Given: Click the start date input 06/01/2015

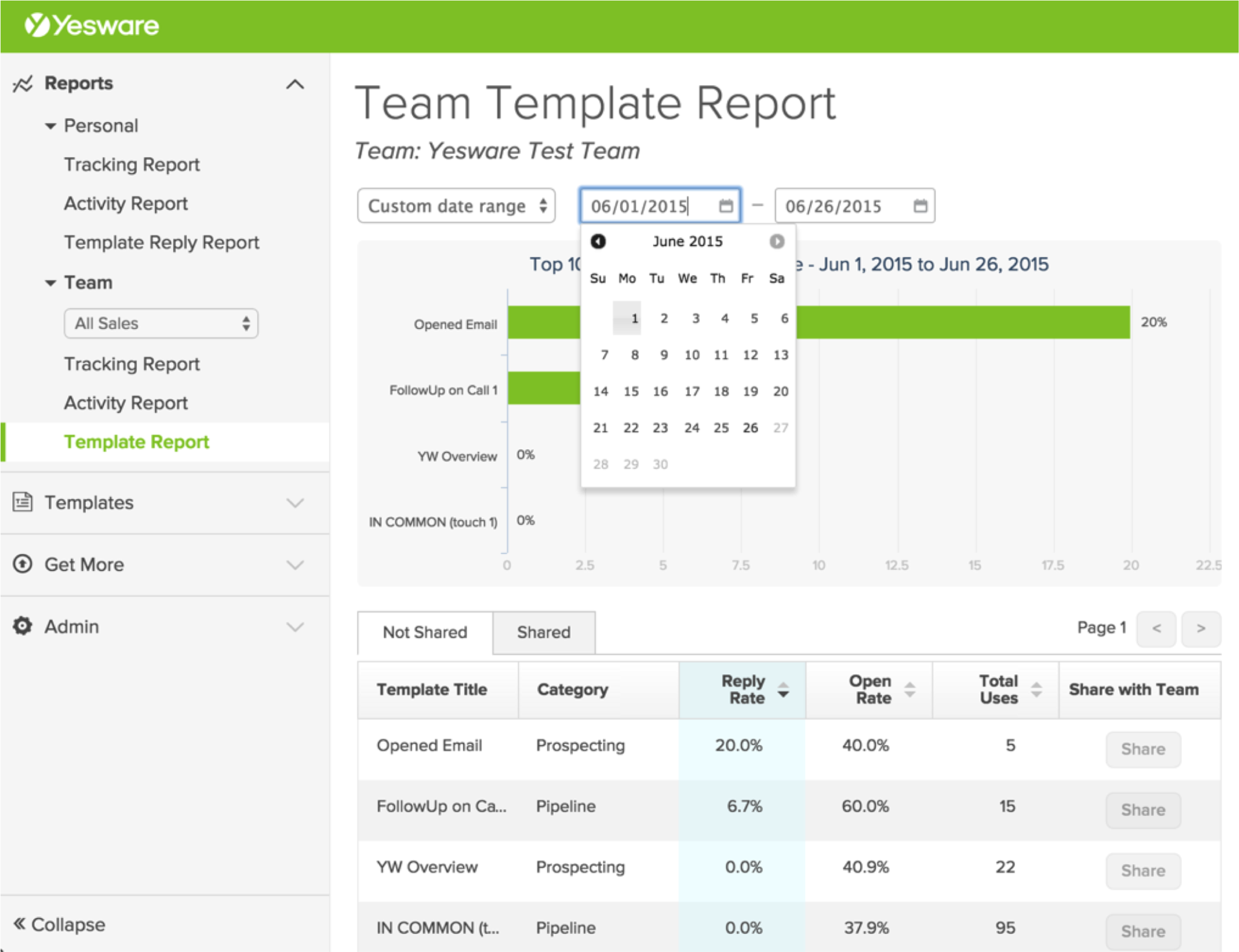Looking at the screenshot, I should (x=660, y=206).
